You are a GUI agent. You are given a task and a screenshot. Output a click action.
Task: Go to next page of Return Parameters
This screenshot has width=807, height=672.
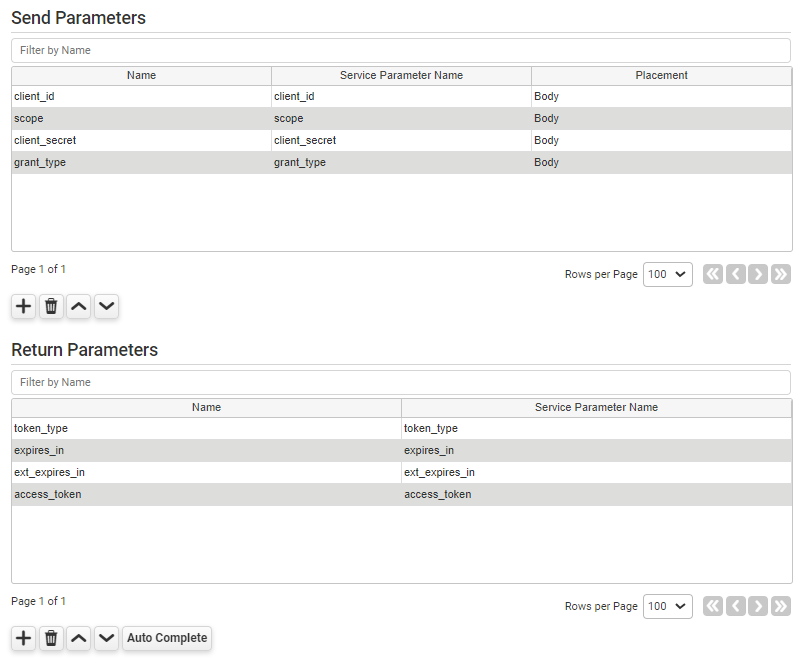coord(758,606)
